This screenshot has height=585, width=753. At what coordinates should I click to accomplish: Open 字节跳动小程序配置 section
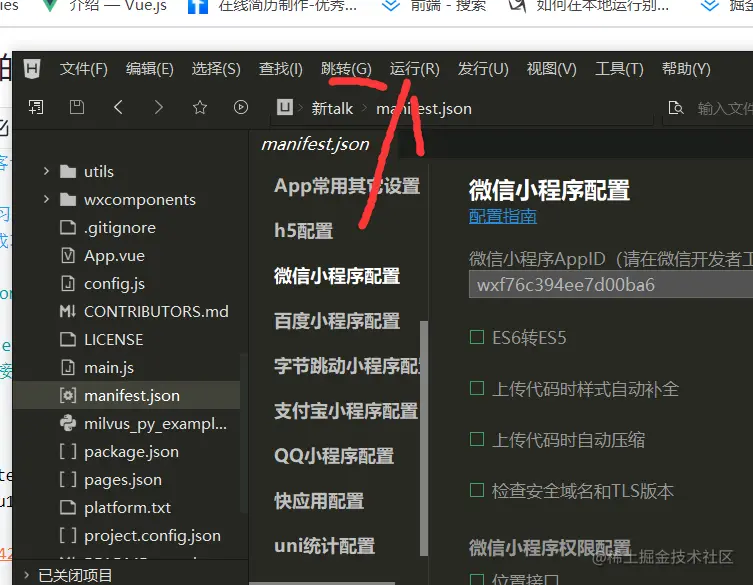(347, 366)
